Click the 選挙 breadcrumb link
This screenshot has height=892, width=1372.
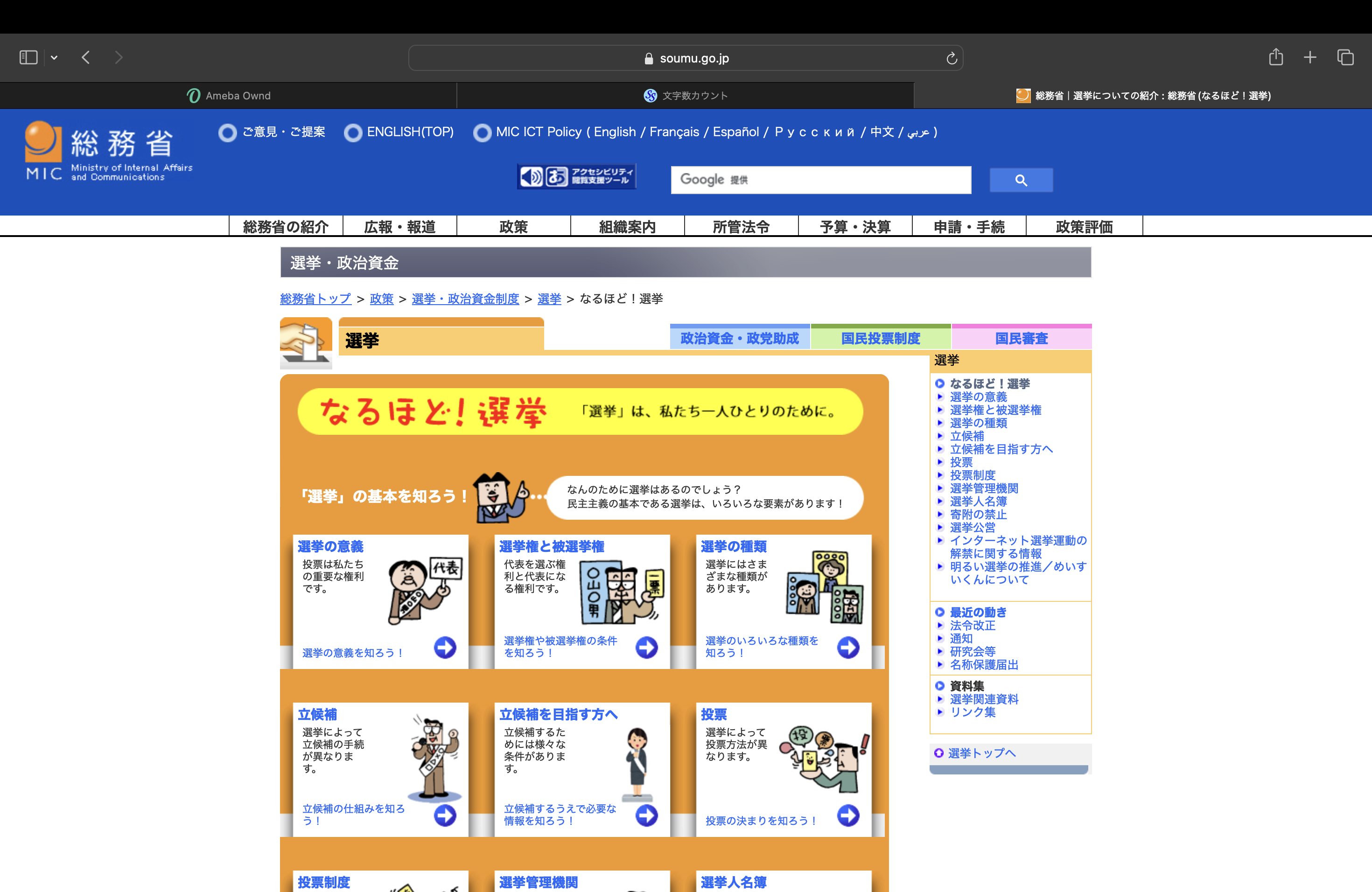click(549, 299)
